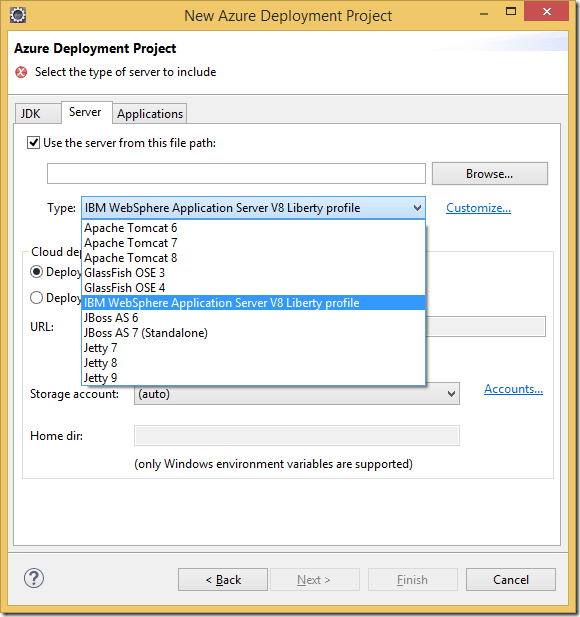Viewport: 580px width, 617px height.
Task: Choose Jetty 9 server type
Action: point(253,378)
